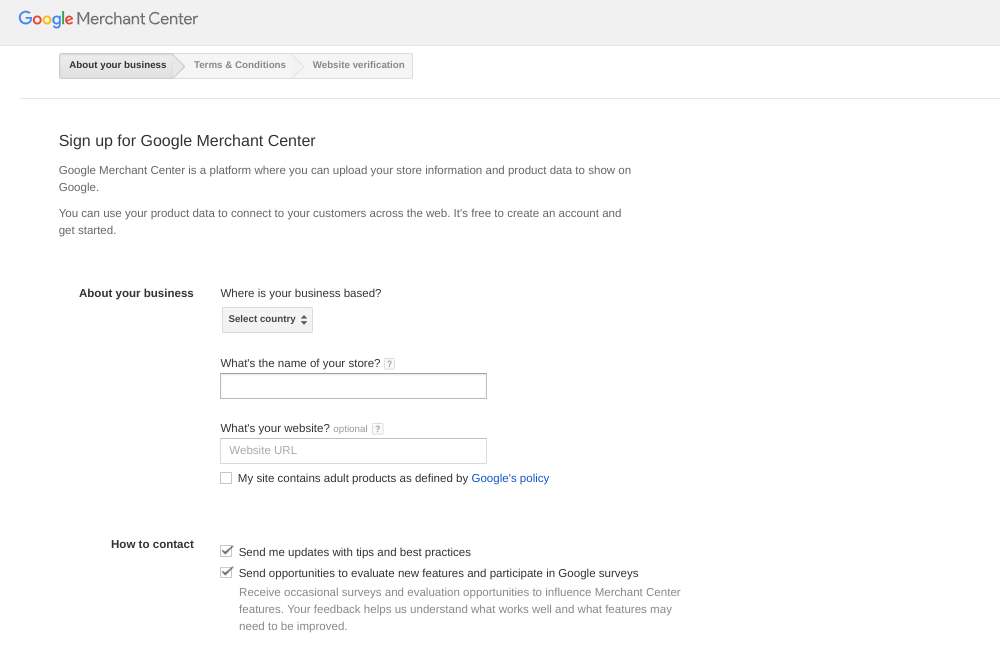Select the About your business step
This screenshot has width=1000, height=649.
pos(117,65)
